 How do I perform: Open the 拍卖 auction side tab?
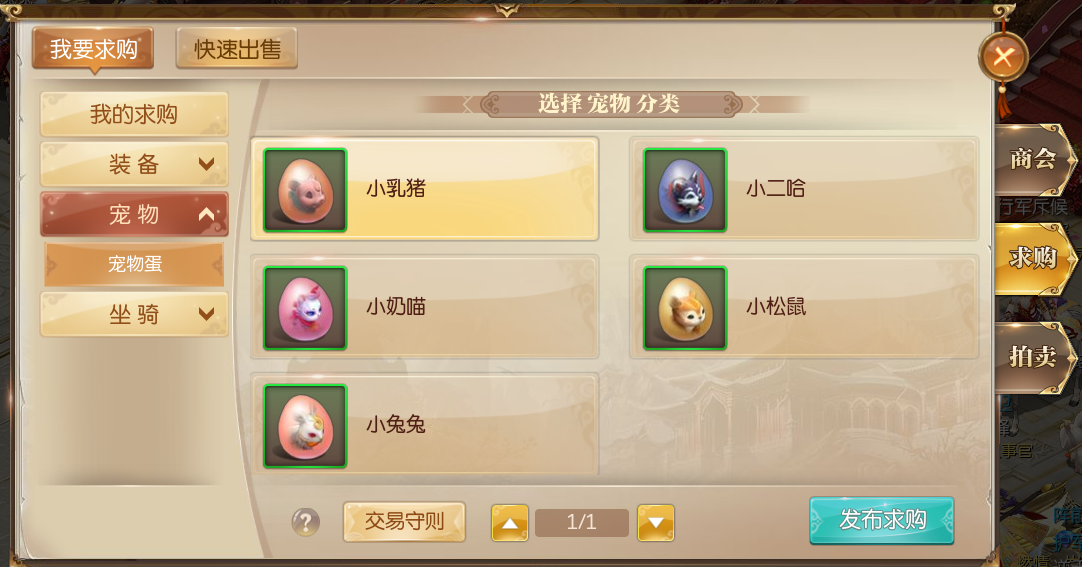[1033, 357]
